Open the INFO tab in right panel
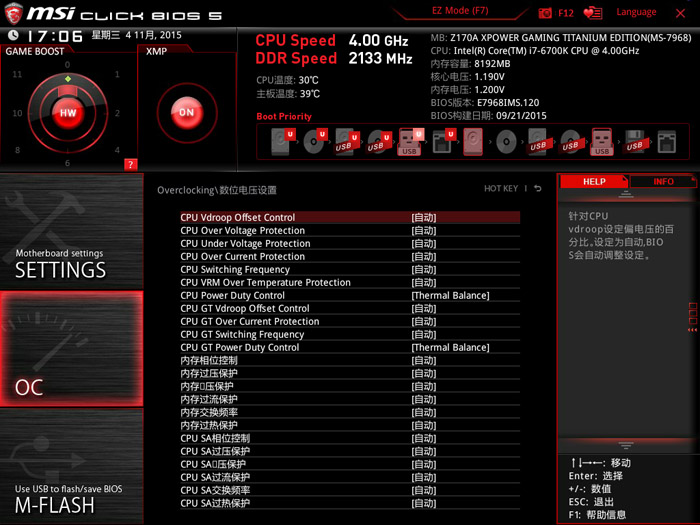Image resolution: width=700 pixels, height=525 pixels. click(x=663, y=182)
